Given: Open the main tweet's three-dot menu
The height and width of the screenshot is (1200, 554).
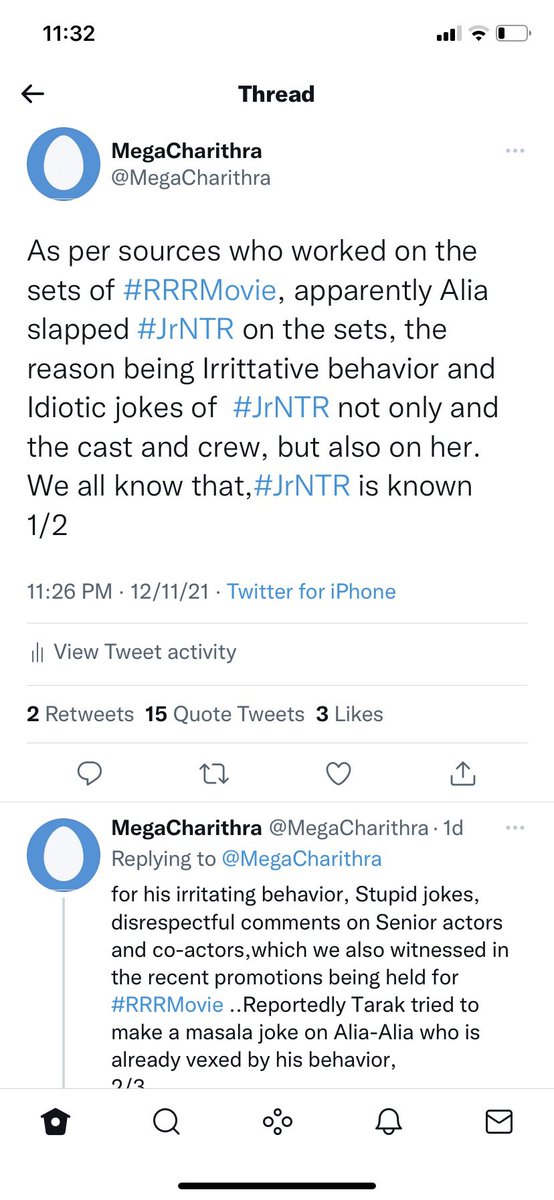Looking at the screenshot, I should click(514, 151).
